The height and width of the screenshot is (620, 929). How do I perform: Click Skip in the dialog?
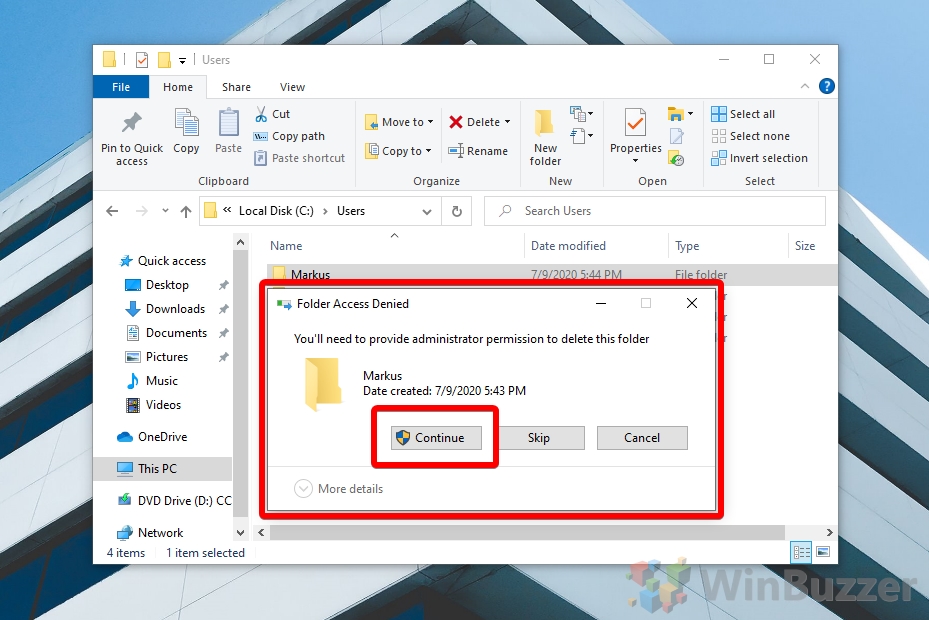[x=539, y=437]
